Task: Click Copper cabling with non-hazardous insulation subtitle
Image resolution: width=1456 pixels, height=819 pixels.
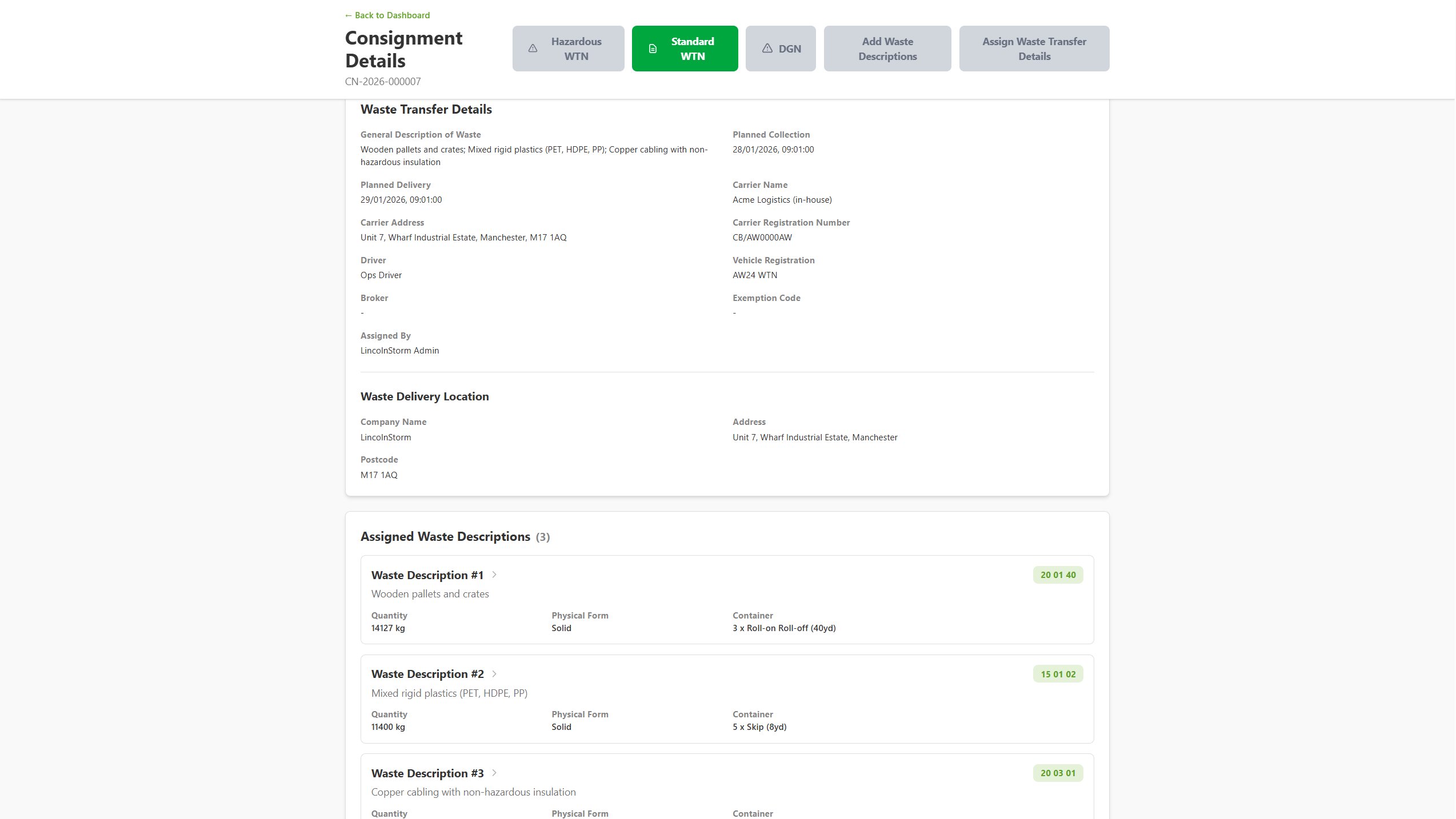Action: (474, 792)
